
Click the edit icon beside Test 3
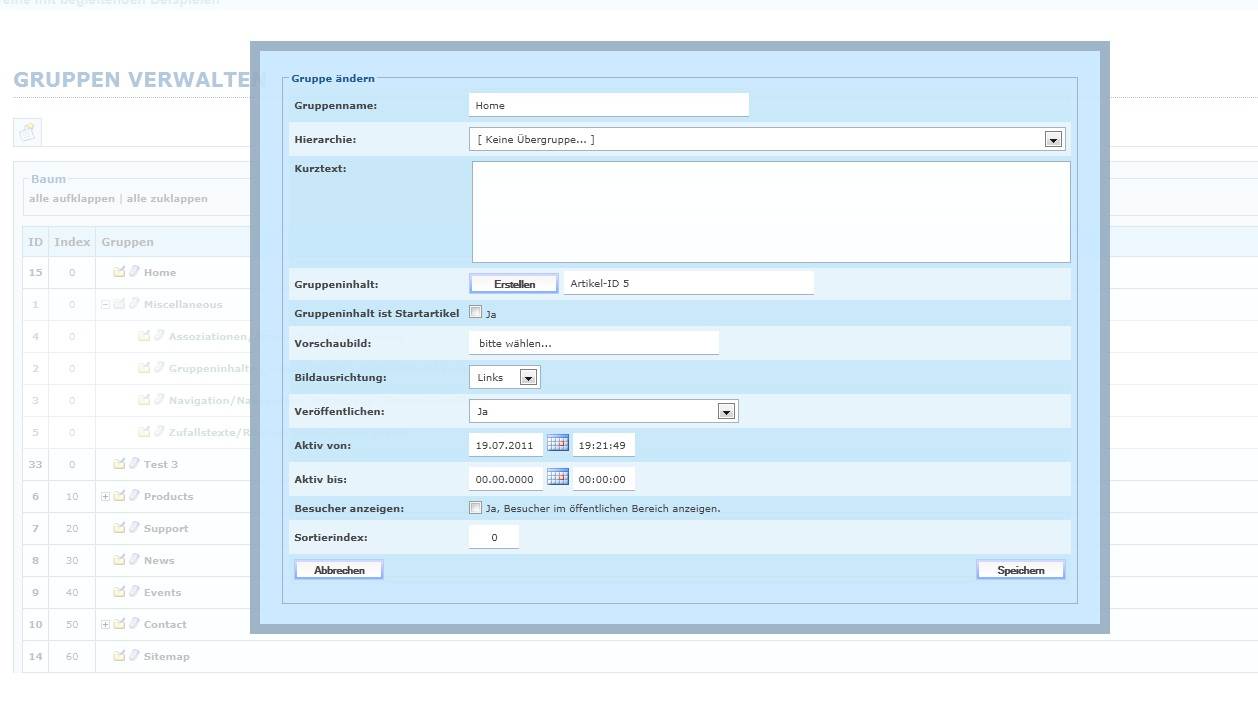[119, 464]
